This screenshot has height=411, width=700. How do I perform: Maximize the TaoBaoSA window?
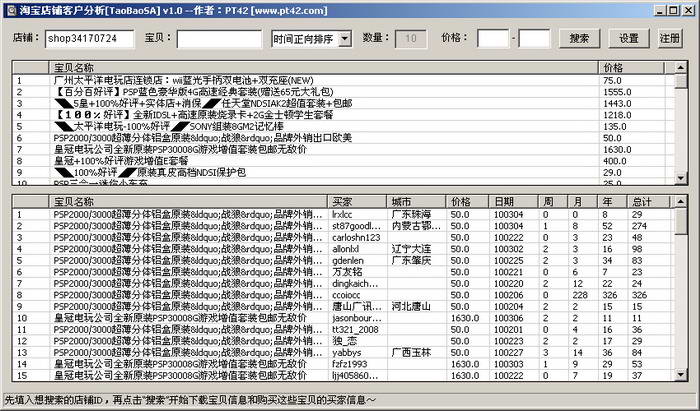click(674, 10)
